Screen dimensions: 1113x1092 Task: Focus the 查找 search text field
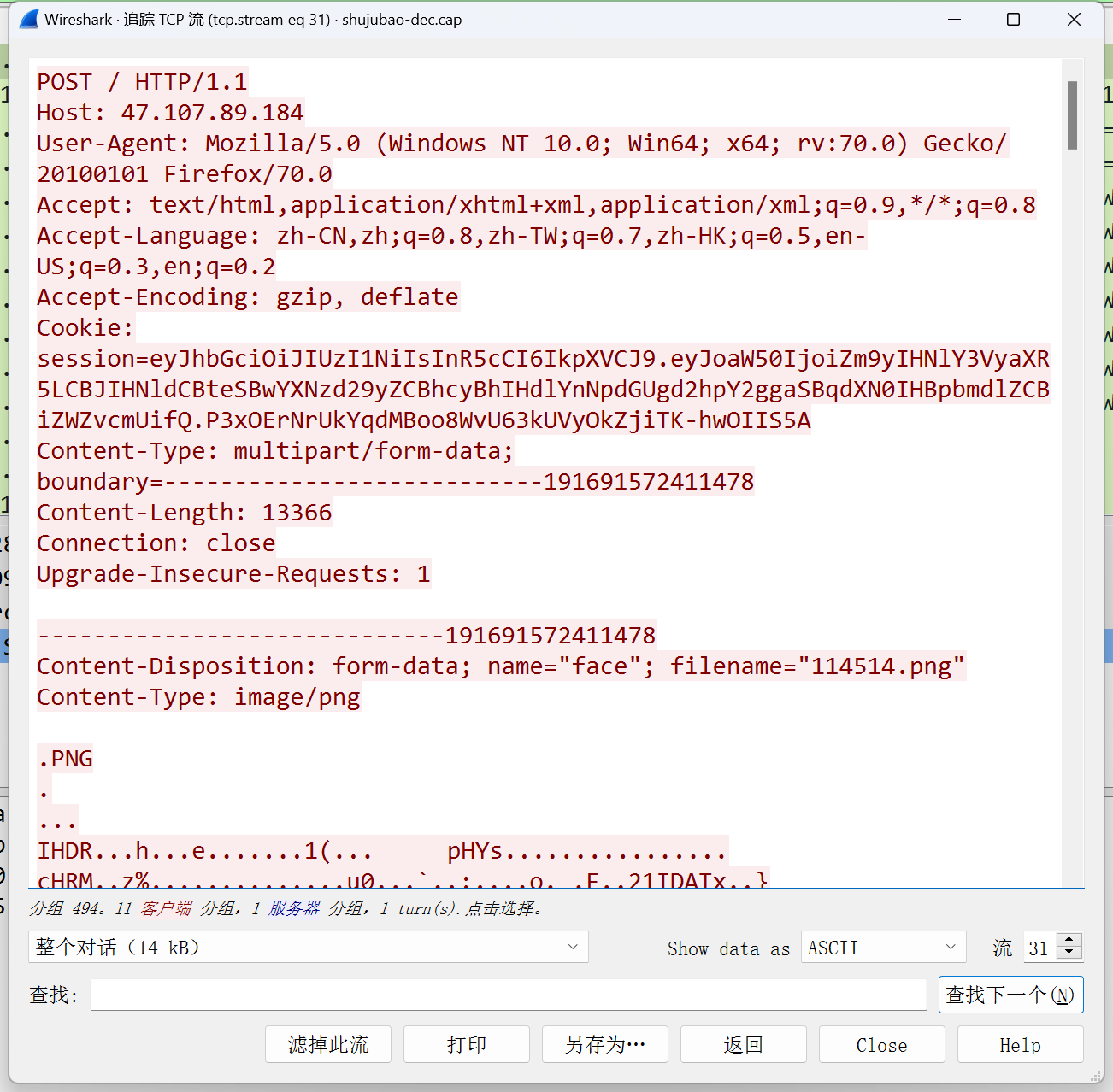pyautogui.click(x=508, y=995)
